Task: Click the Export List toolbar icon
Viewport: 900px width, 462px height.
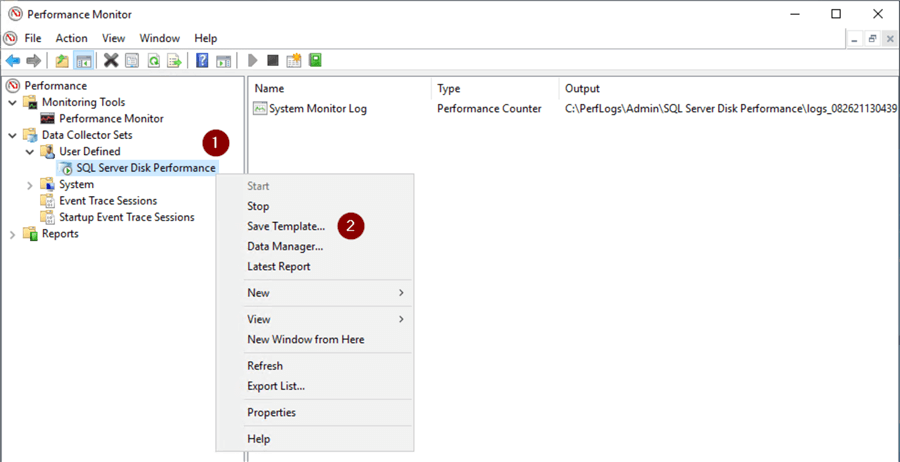Action: pyautogui.click(x=174, y=60)
